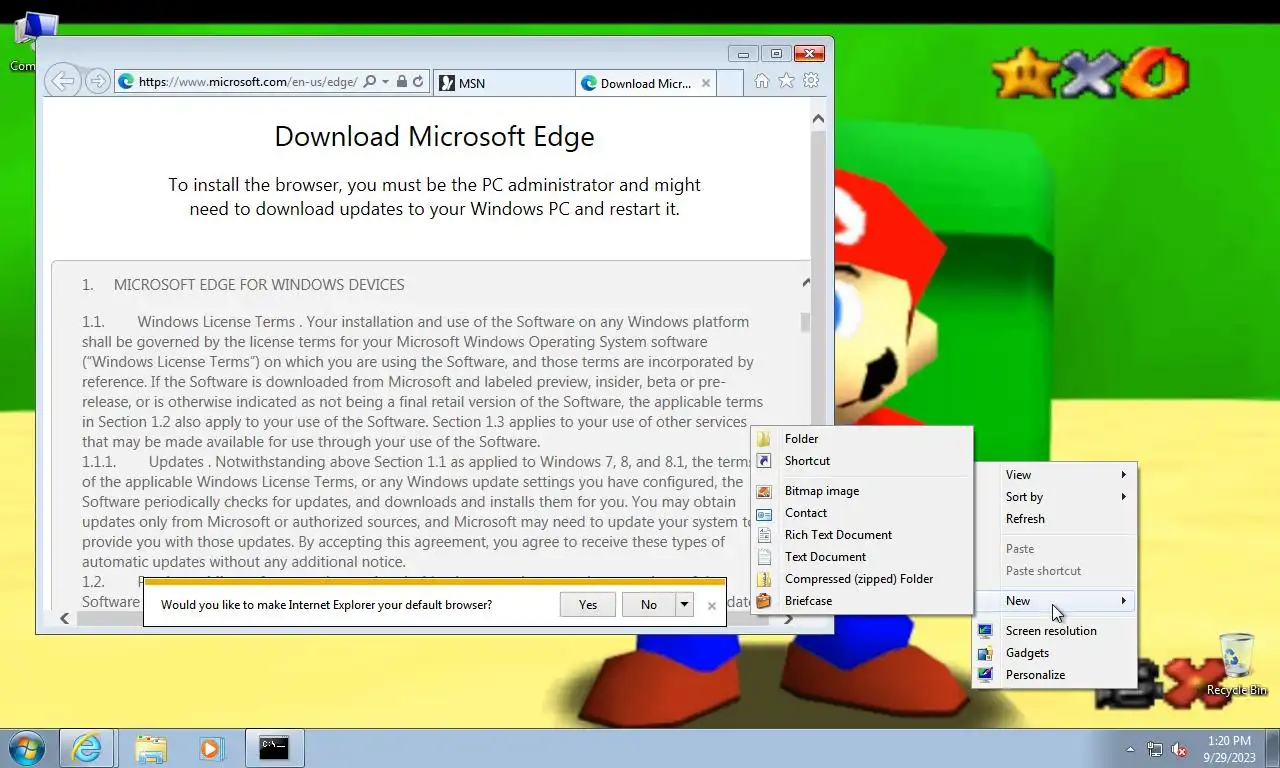Create a new Briefcase

[862, 601]
